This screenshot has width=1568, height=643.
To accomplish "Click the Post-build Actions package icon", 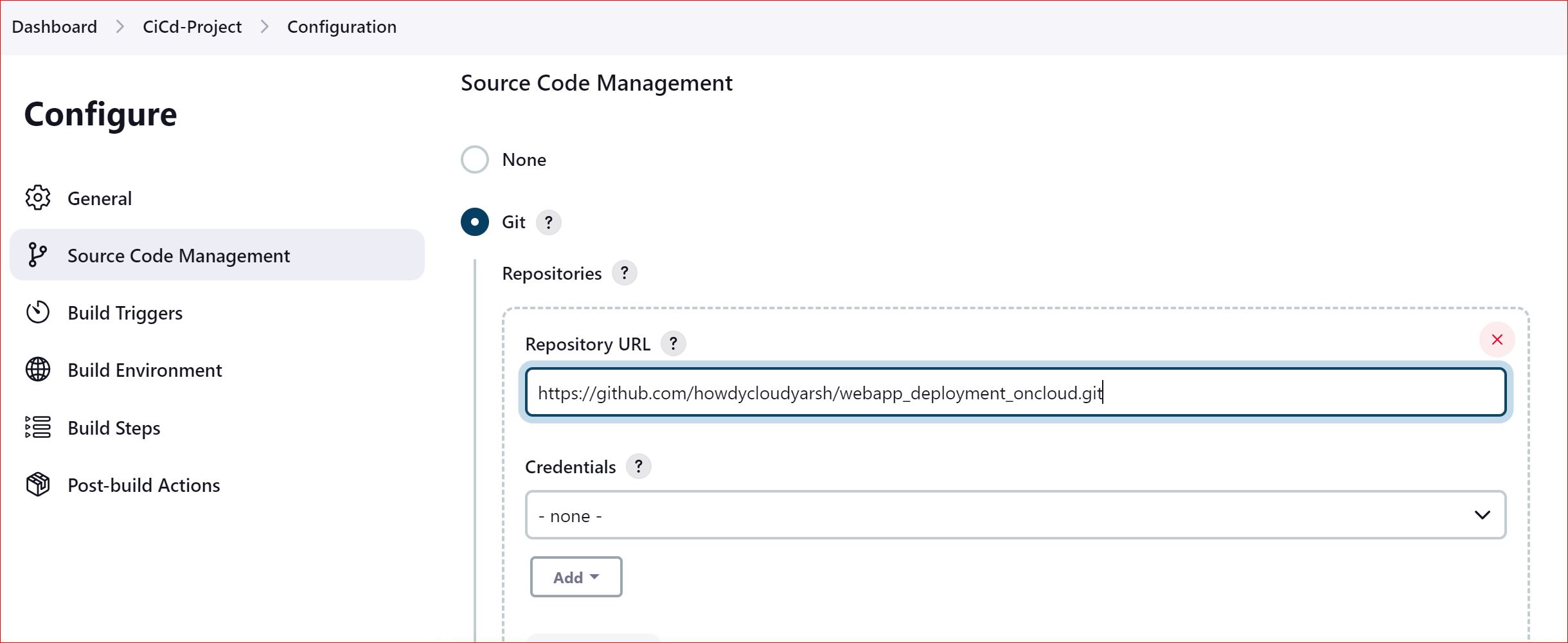I will tap(37, 484).
